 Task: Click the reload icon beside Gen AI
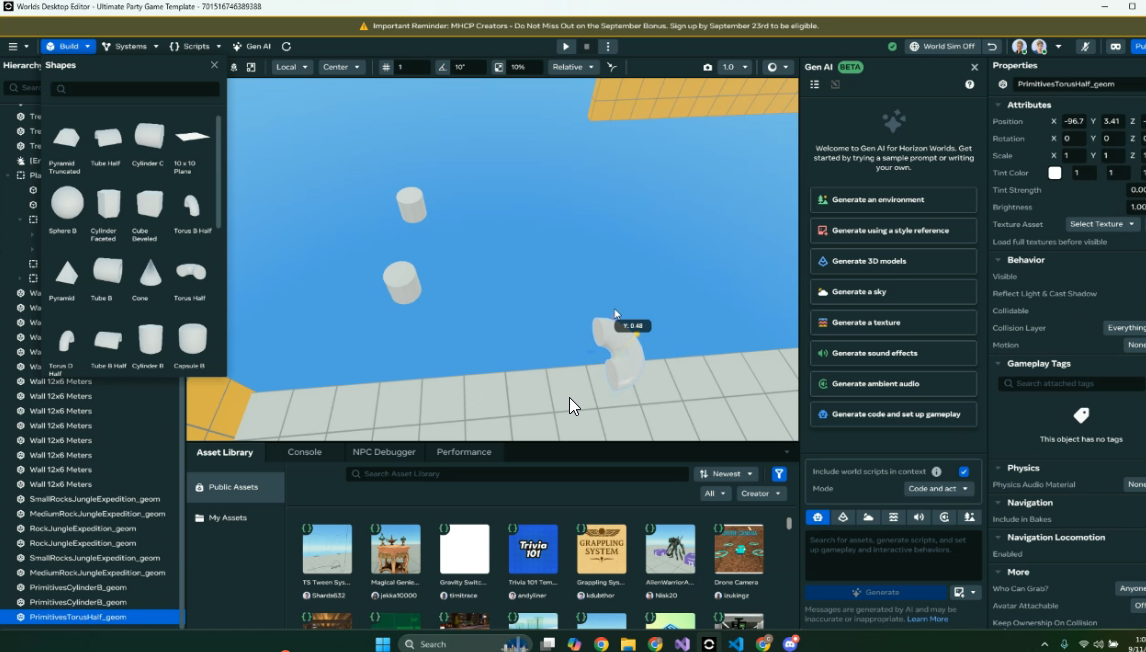[x=286, y=46]
